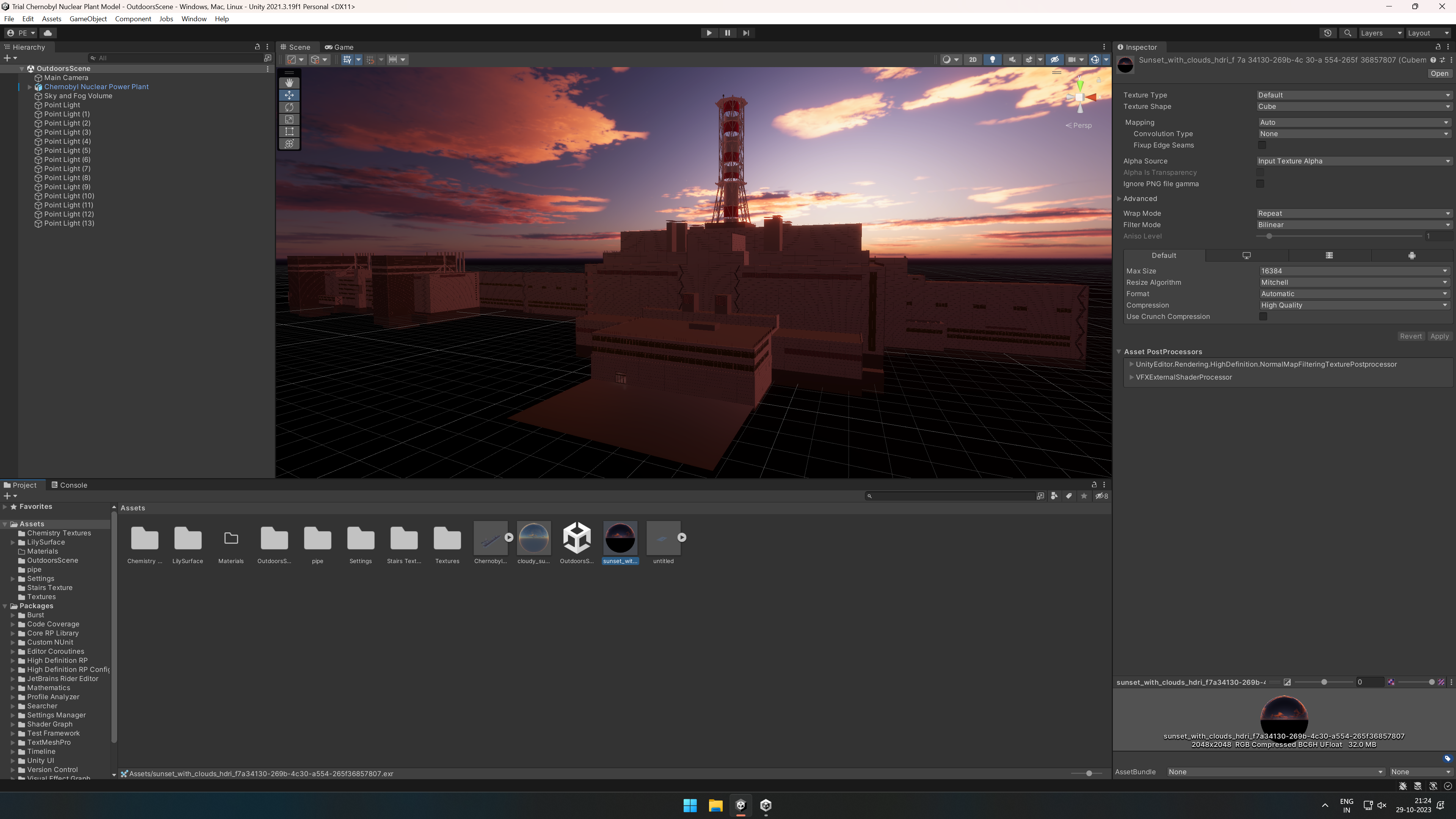Viewport: 1456px width, 819px height.
Task: Select the Scale tool in scene toolbar
Action: pos(289,119)
